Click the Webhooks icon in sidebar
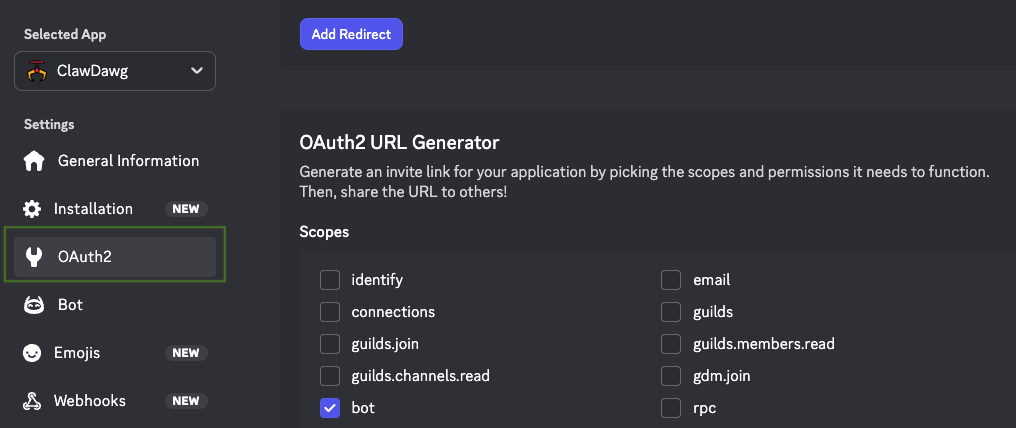This screenshot has height=428, width=1016. click(33, 401)
